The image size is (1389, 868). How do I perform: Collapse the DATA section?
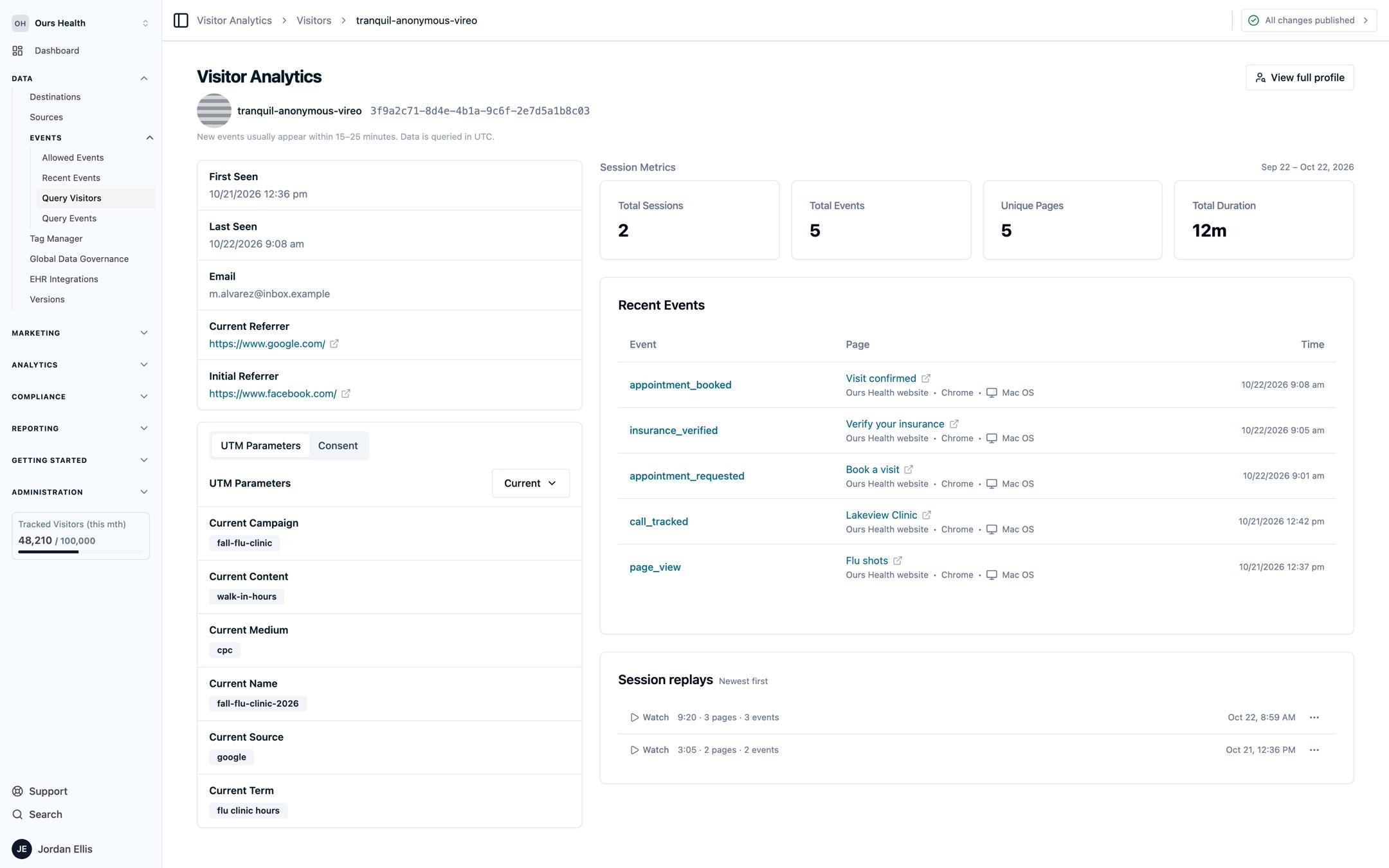[144, 78]
